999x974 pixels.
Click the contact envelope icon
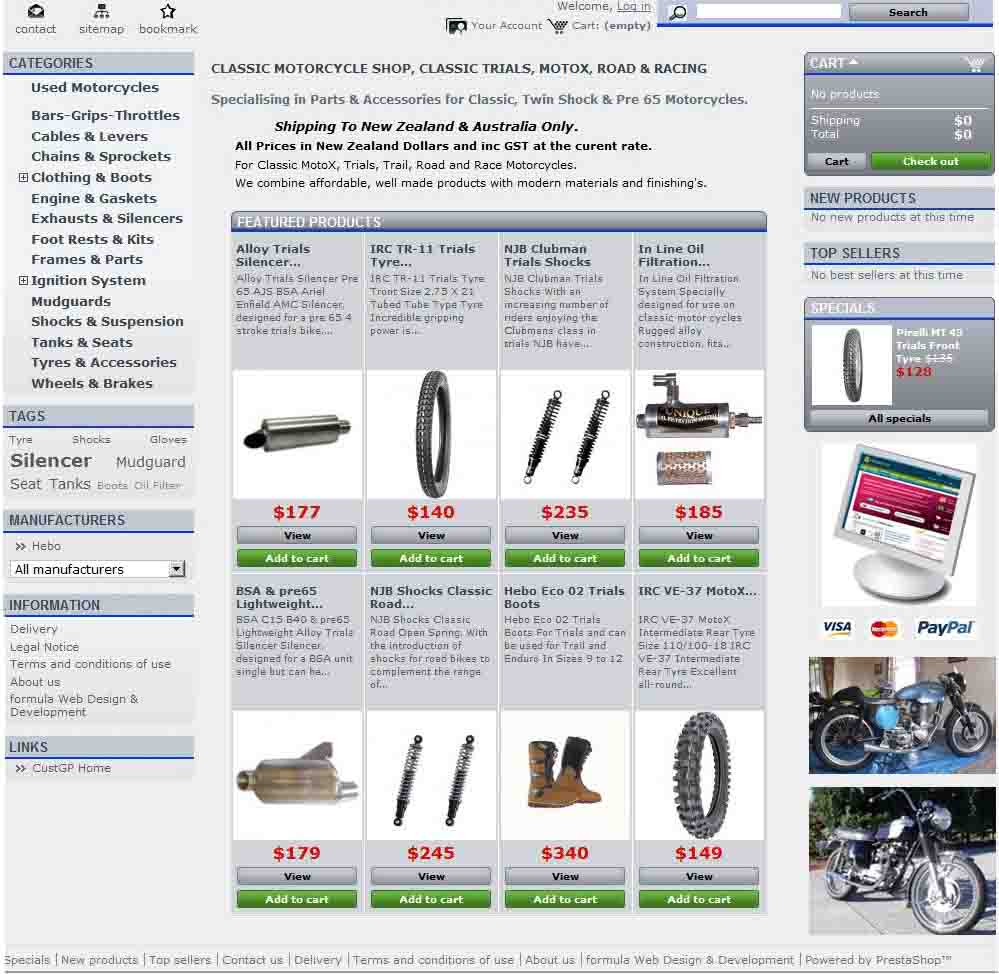tap(36, 11)
